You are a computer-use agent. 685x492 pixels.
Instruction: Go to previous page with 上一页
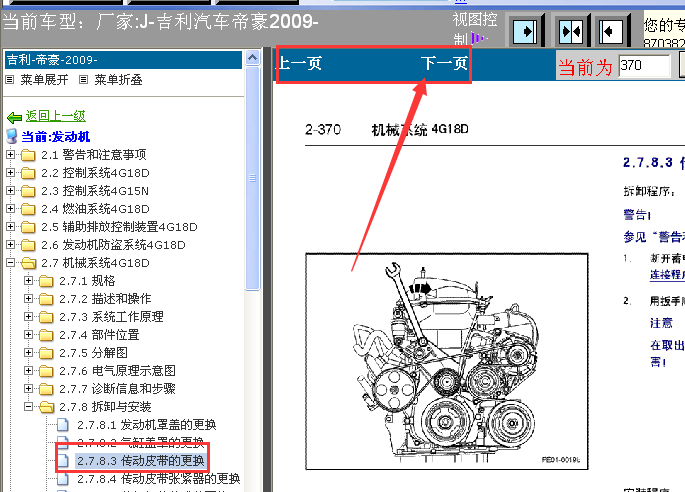tap(300, 63)
